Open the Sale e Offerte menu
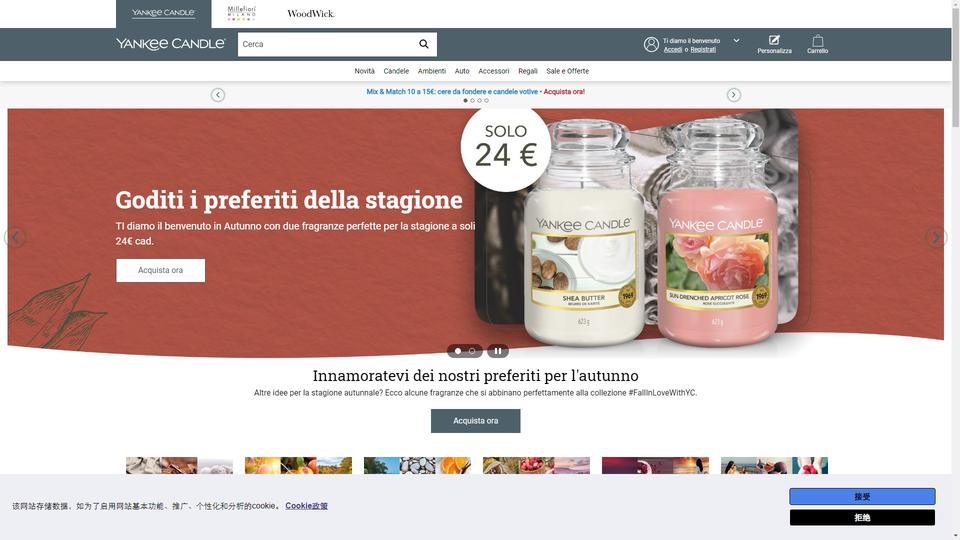Screen dimensions: 960x540 (568, 71)
